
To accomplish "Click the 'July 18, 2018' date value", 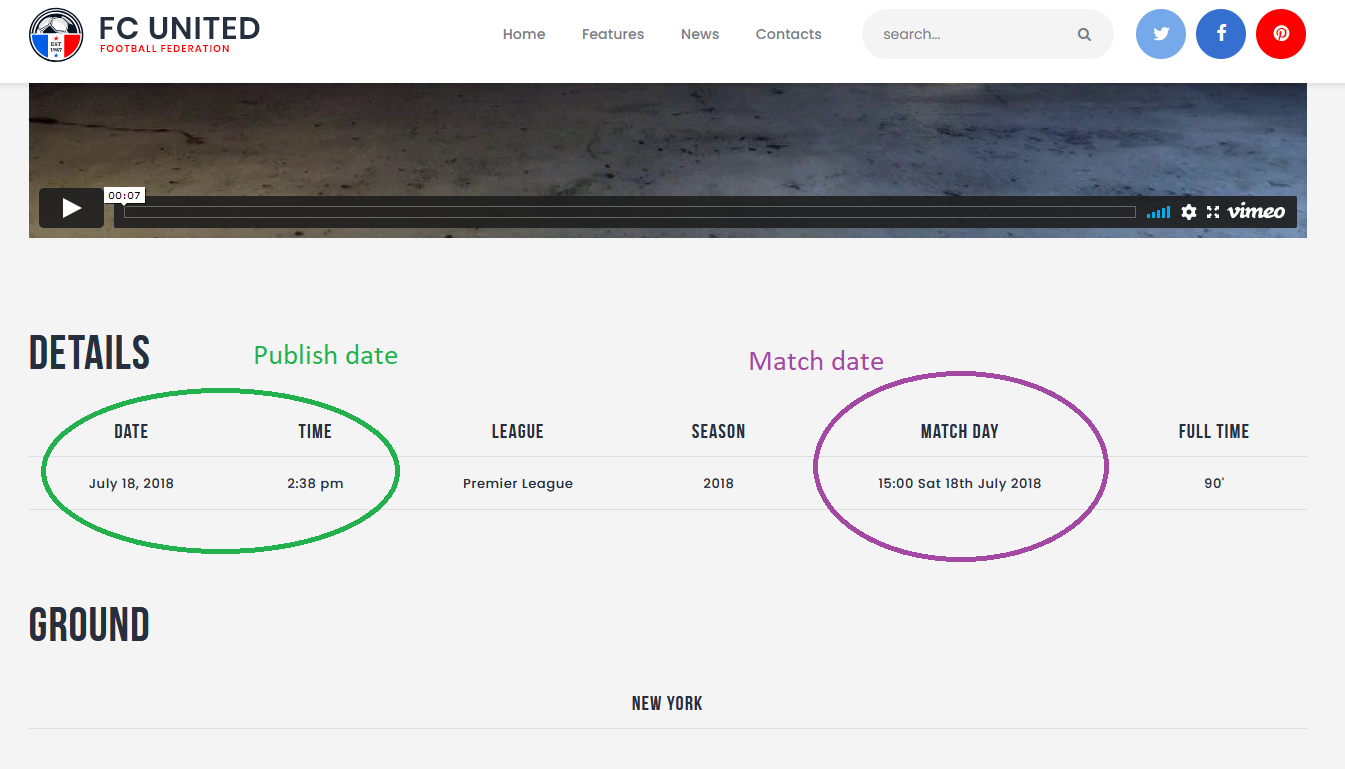I will [131, 483].
